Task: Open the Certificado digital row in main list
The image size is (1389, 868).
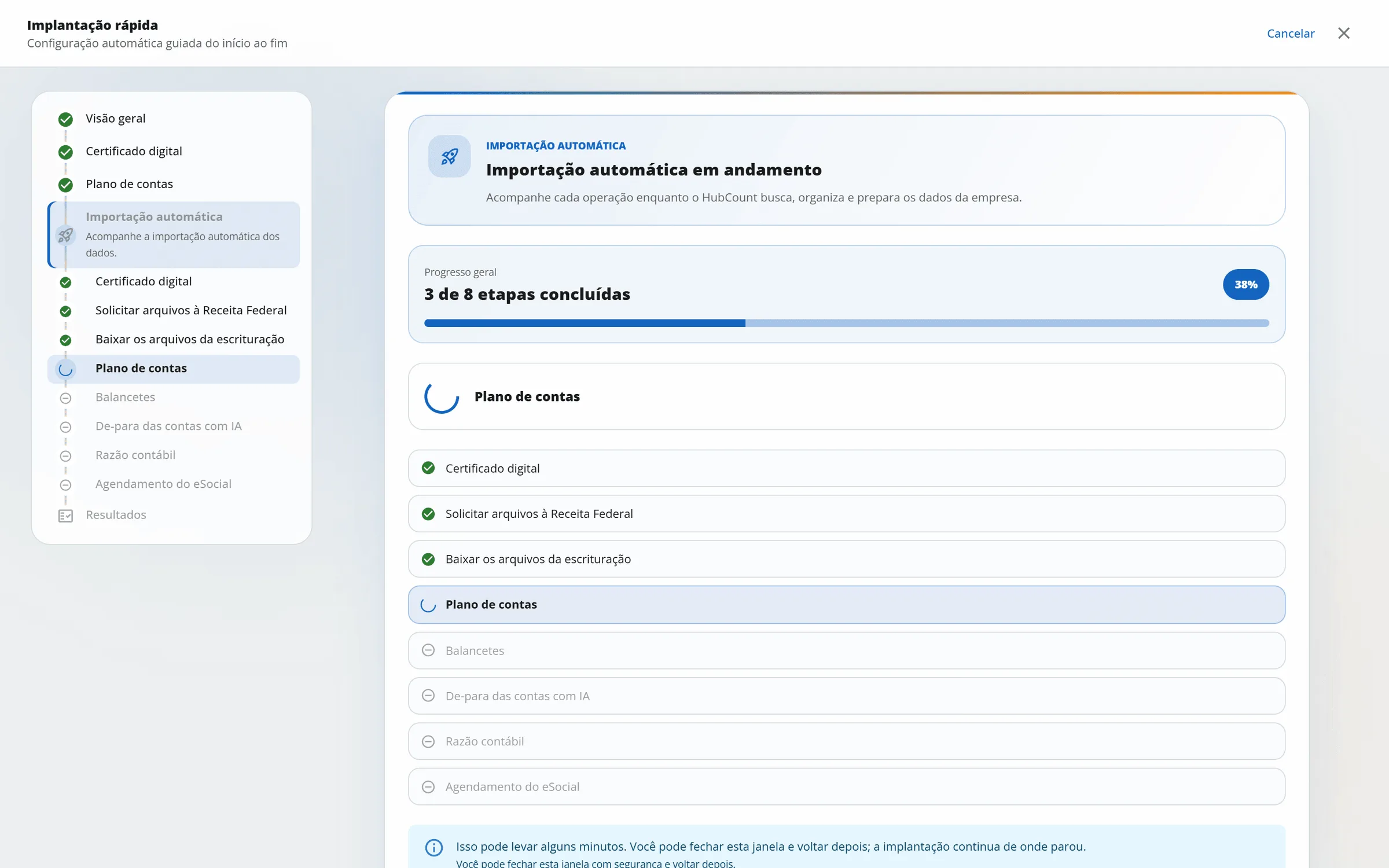Action: pyautogui.click(x=846, y=468)
